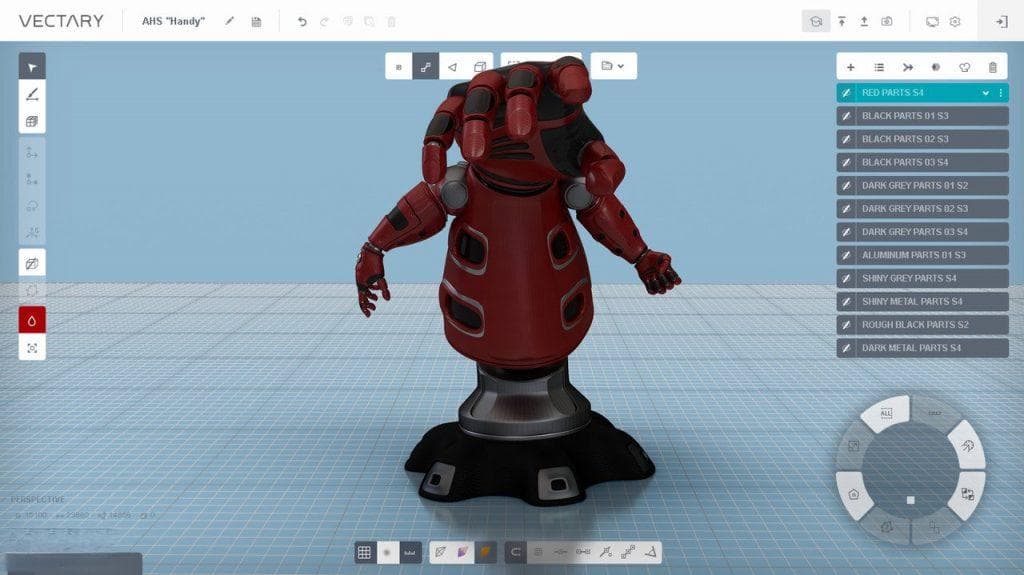Edit RED PARTS S4 via pencil icon
Viewport: 1024px width, 575px height.
[846, 93]
